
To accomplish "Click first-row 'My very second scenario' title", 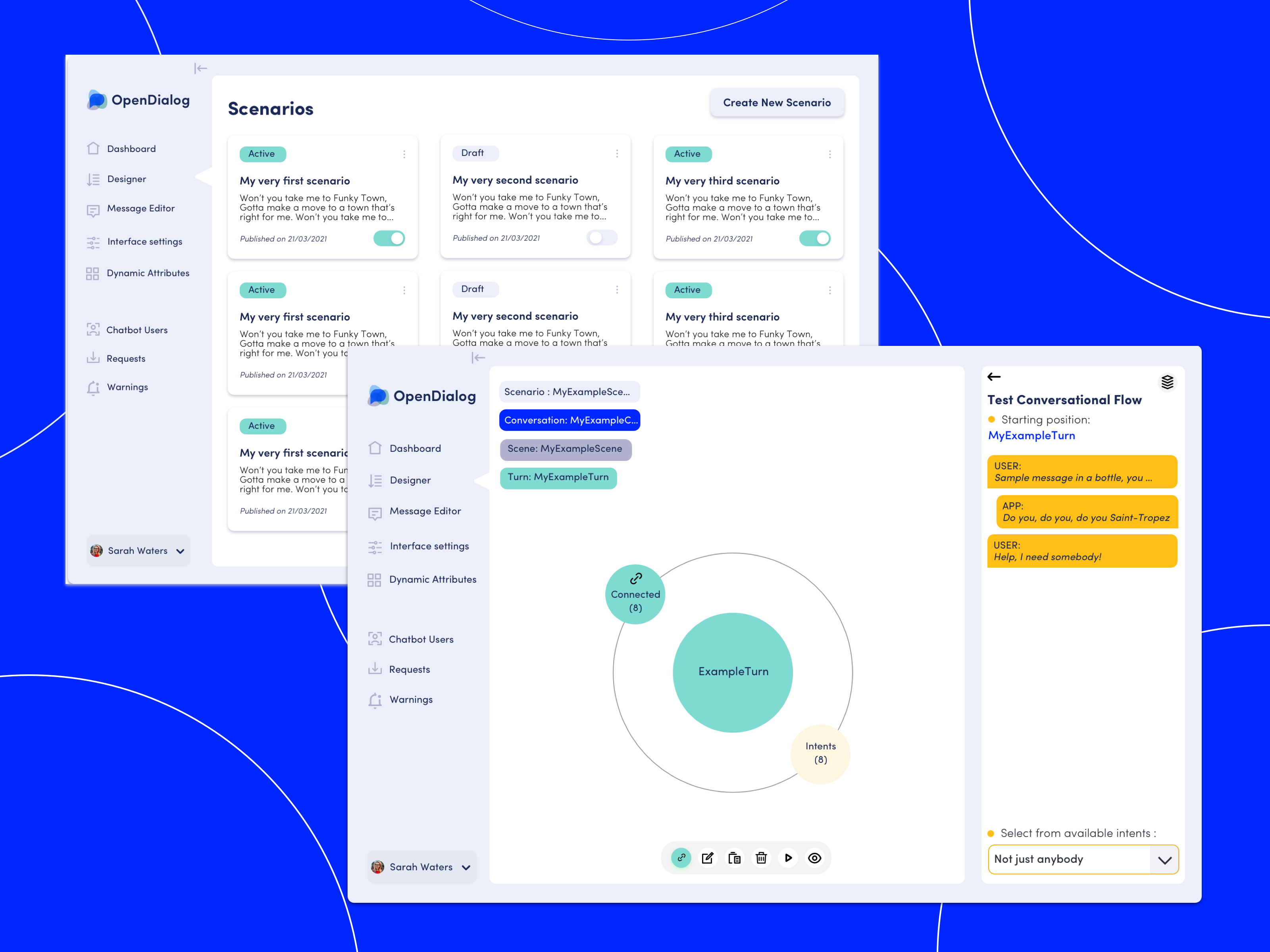I will [x=515, y=180].
